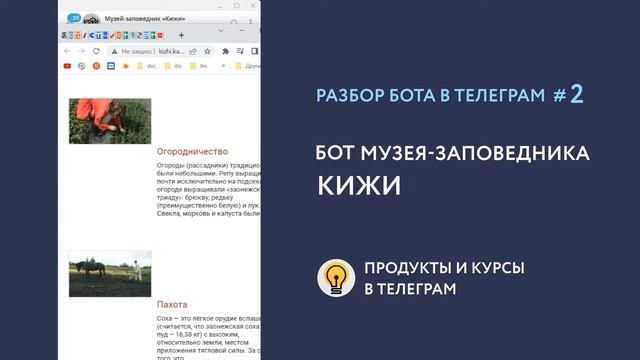The width and height of the screenshot is (640, 360).
Task: Open the orange round bookmark icon
Action: point(96,66)
